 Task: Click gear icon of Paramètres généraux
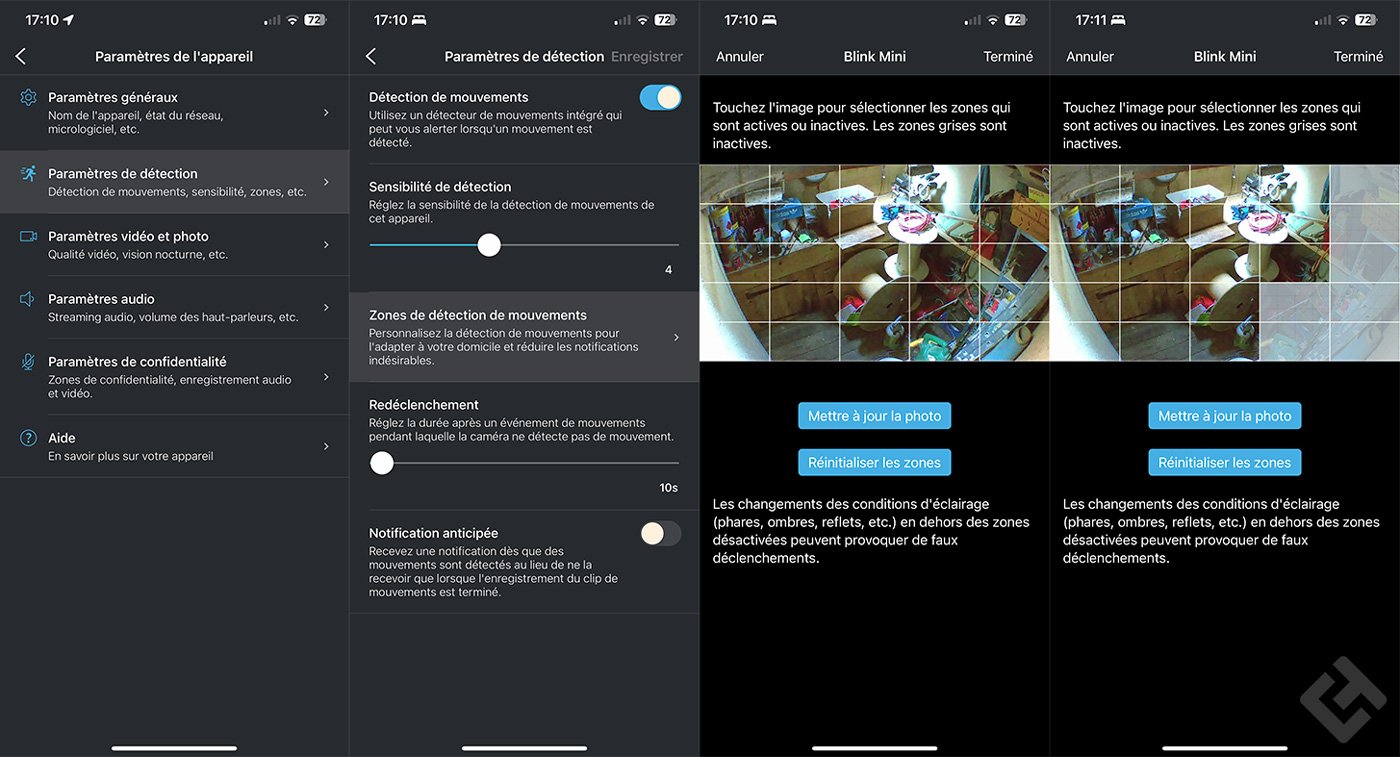coord(28,97)
